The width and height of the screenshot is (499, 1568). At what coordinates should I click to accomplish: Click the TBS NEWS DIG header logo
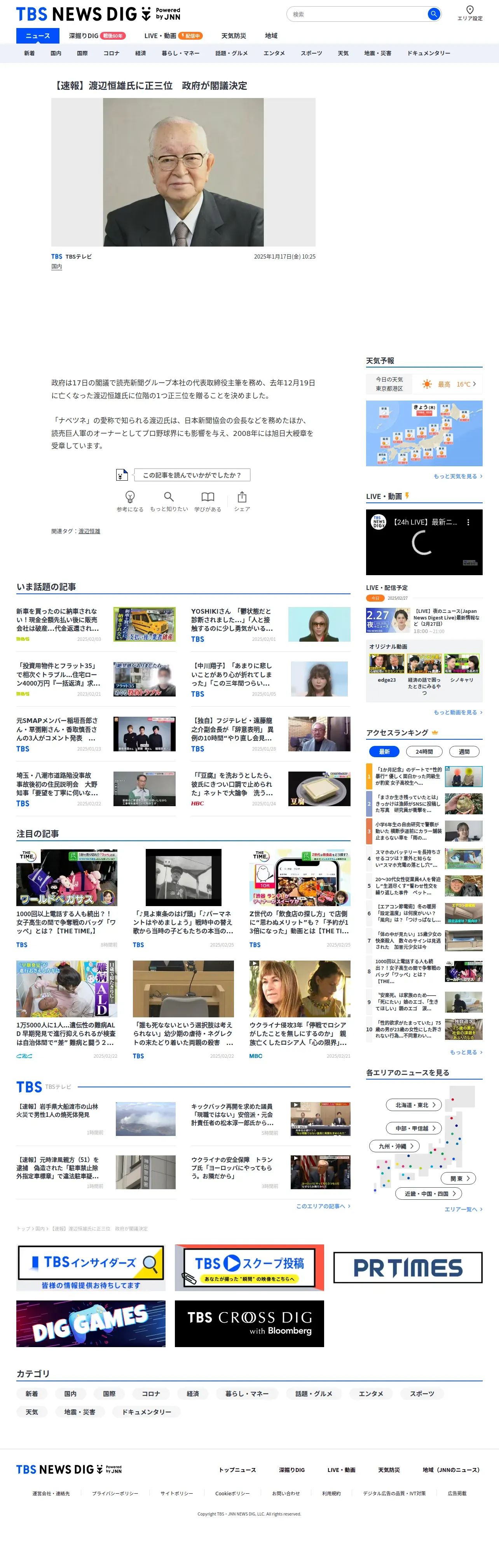(x=98, y=13)
